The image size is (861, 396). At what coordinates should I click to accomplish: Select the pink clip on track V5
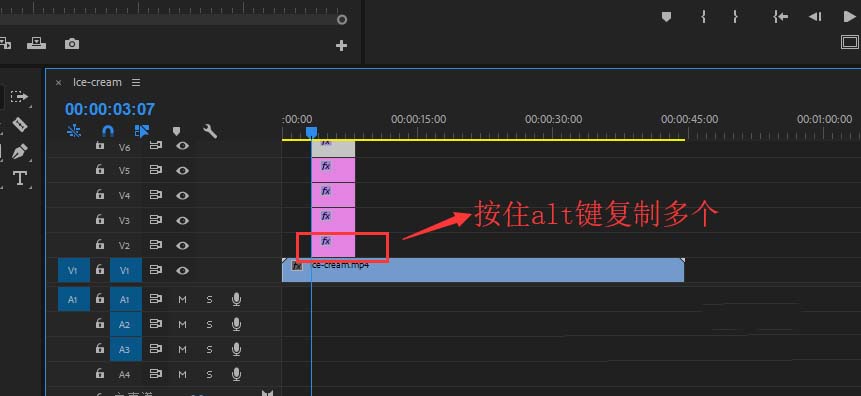click(333, 170)
